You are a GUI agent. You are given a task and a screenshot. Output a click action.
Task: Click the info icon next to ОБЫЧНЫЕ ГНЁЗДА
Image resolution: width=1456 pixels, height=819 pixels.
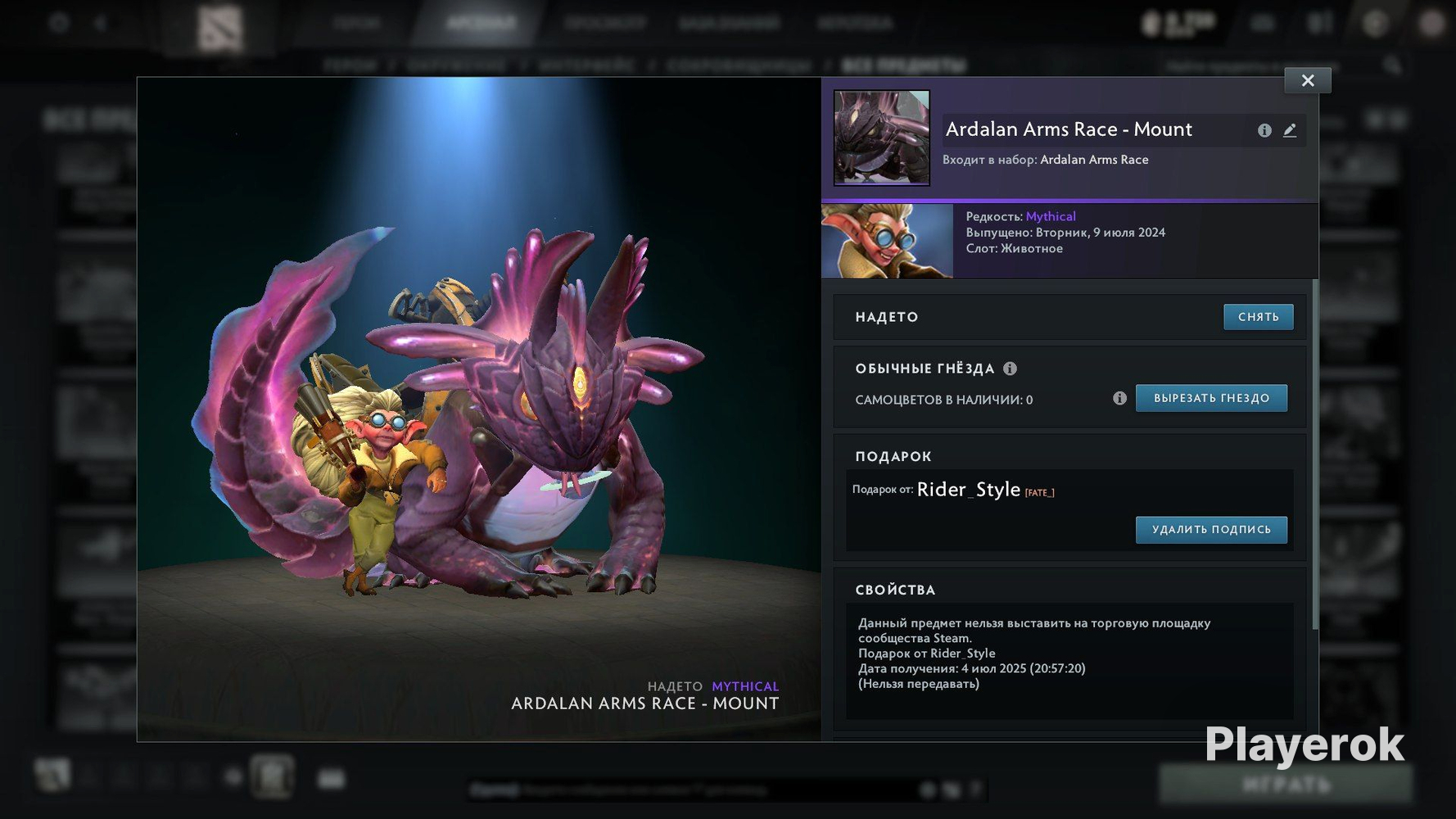tap(1010, 369)
